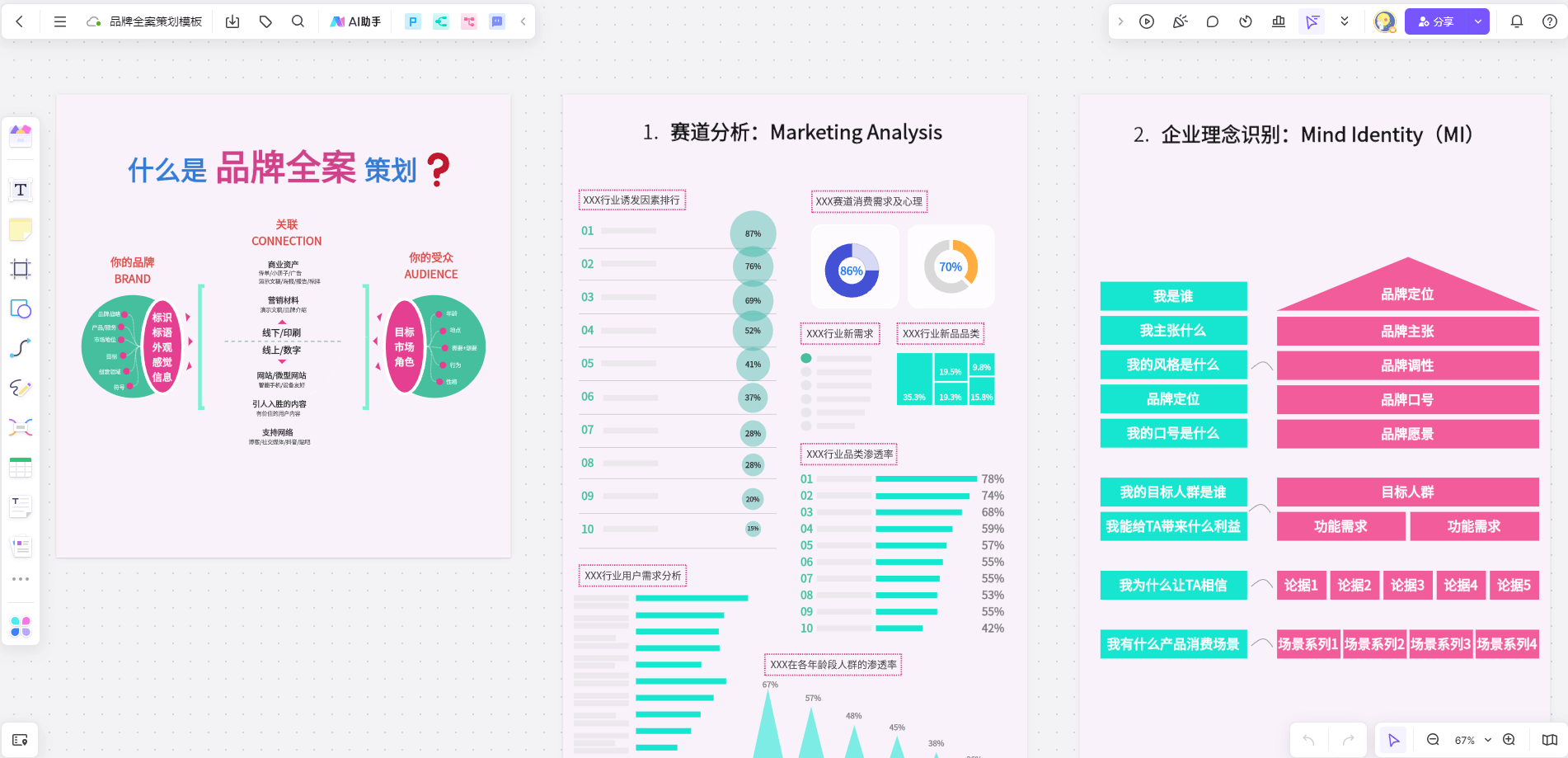
Task: Open the frame list panel icon
Action: (21, 740)
